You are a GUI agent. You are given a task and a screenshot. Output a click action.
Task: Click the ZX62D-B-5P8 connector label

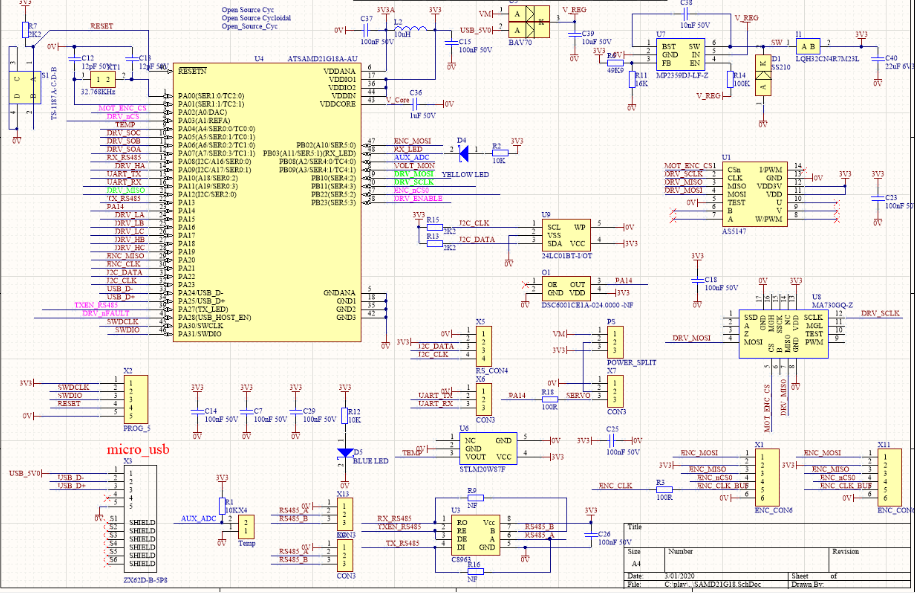click(146, 581)
